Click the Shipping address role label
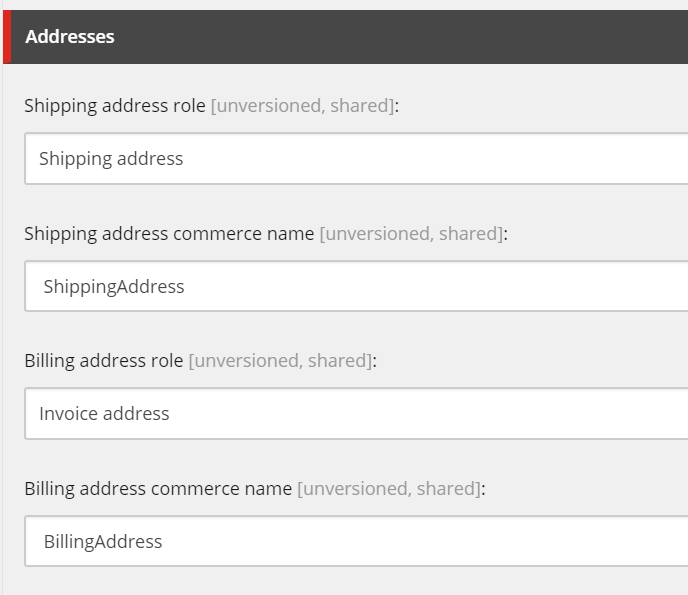The width and height of the screenshot is (688, 595). pyautogui.click(x=115, y=106)
